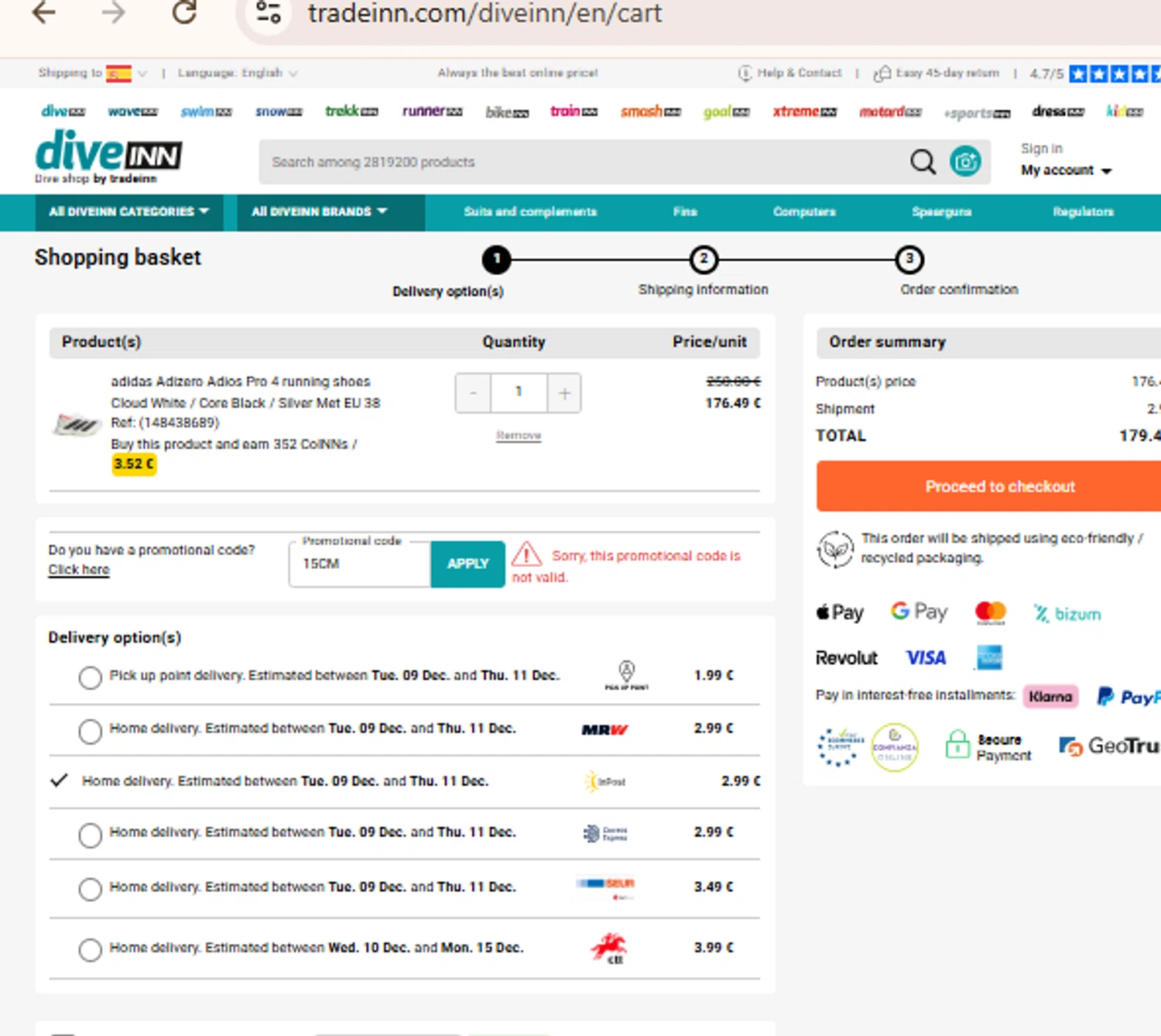The width and height of the screenshot is (1161, 1036).
Task: Click the Help & Contact icon link
Action: [x=789, y=73]
